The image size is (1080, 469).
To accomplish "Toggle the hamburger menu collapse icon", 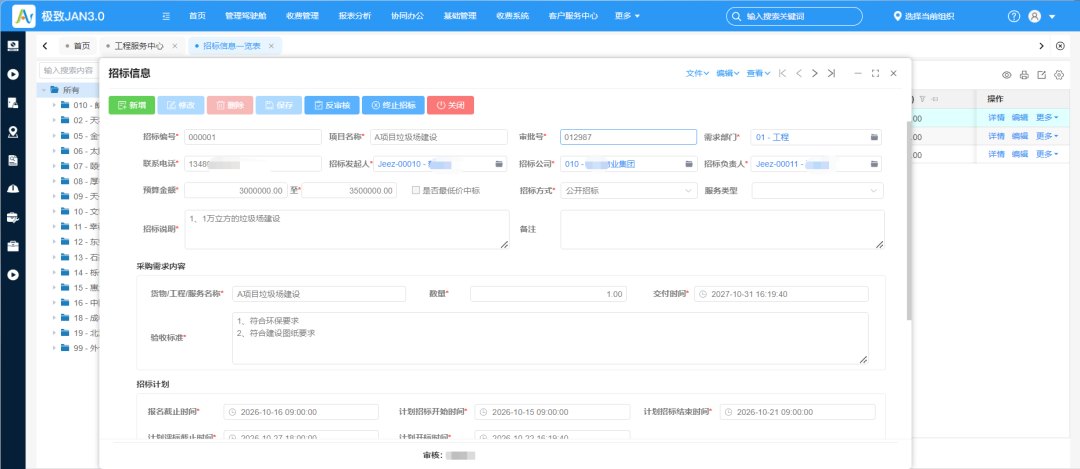I will [x=166, y=16].
